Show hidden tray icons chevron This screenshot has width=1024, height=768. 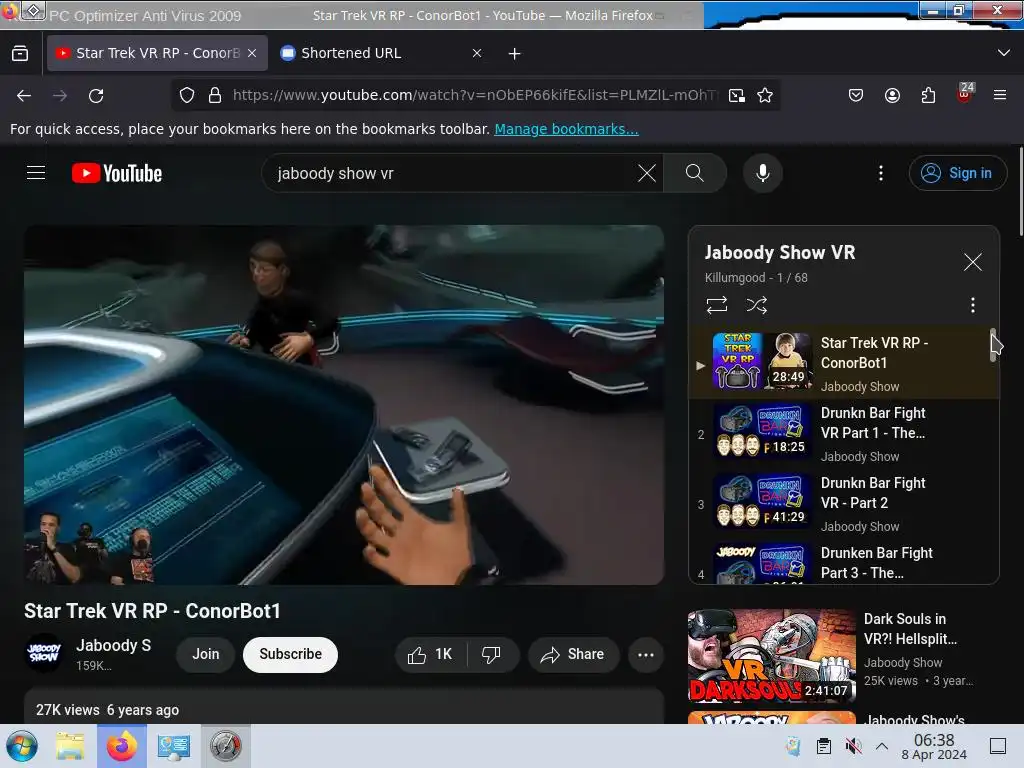click(882, 746)
